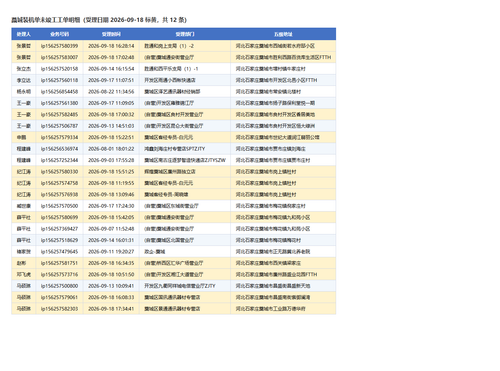Click business number ip156257579061
Viewport: 500px width, 371px height.
pyautogui.click(x=59, y=297)
